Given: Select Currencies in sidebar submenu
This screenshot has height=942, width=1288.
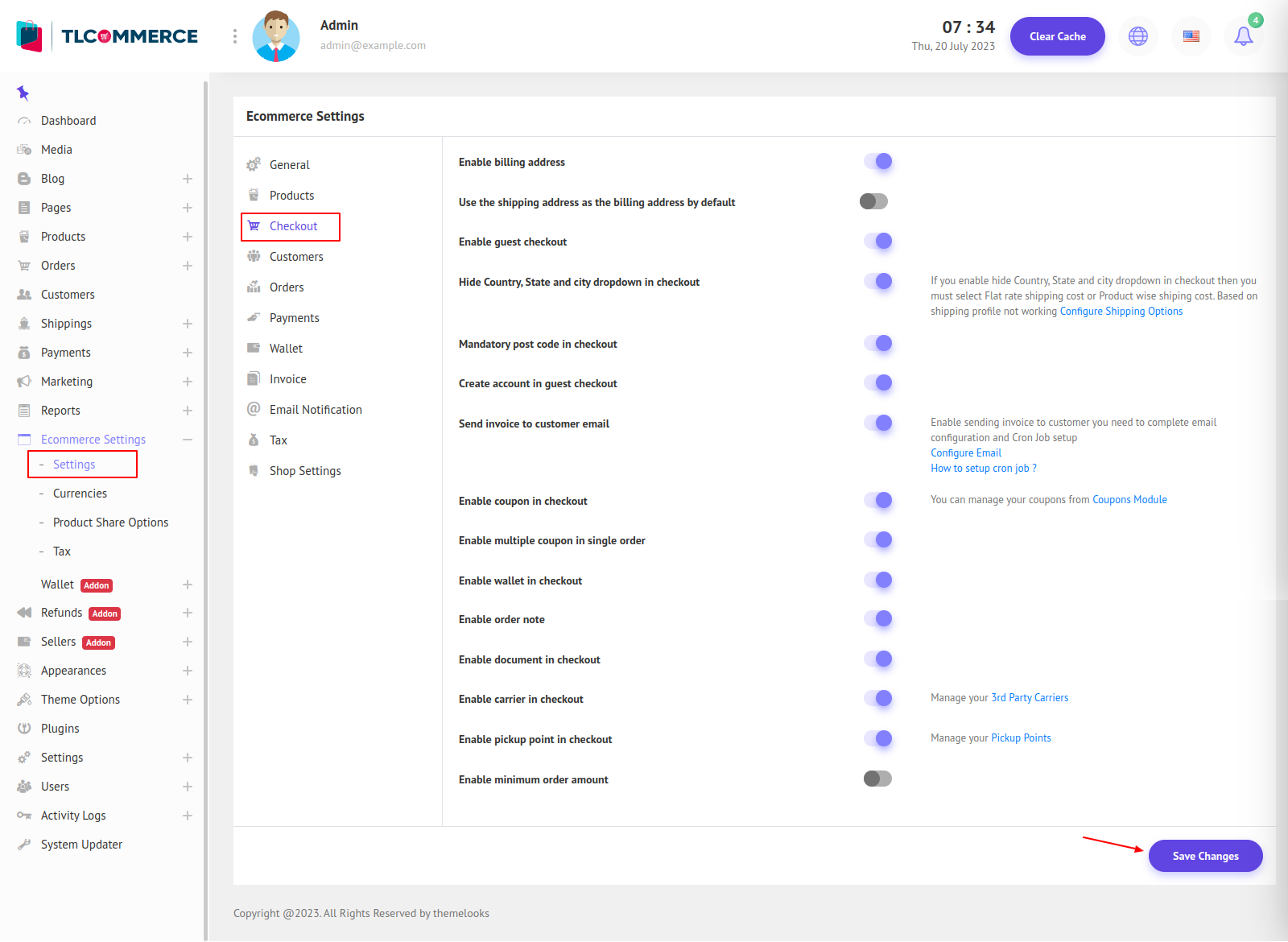Looking at the screenshot, I should point(80,494).
